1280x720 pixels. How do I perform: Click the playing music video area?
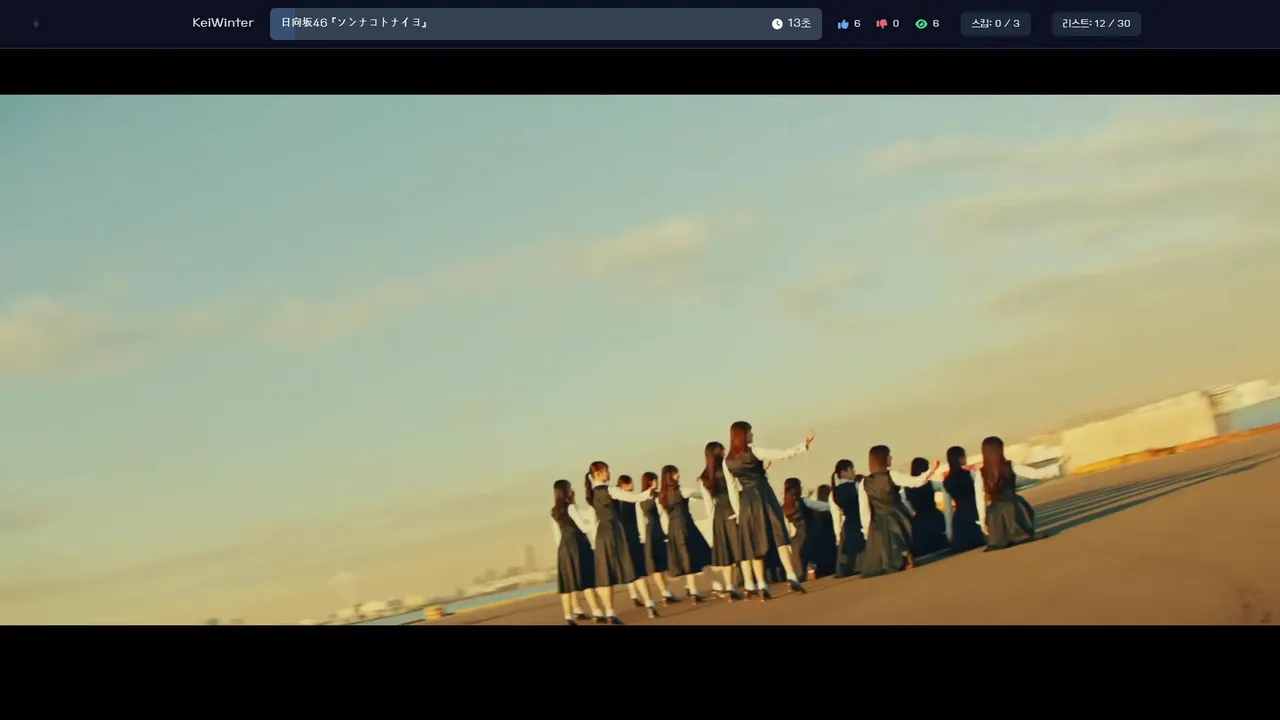pyautogui.click(x=640, y=360)
